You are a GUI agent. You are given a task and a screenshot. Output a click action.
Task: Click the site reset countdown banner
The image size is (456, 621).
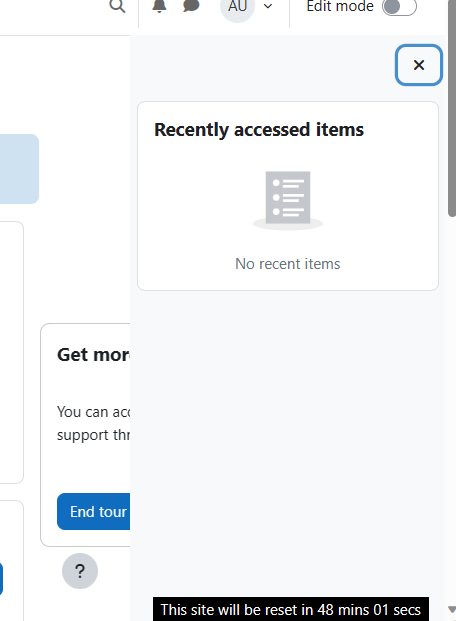point(291,609)
